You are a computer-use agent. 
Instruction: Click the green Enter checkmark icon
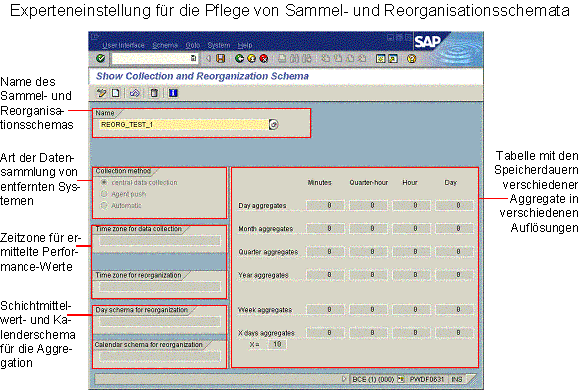click(x=100, y=58)
